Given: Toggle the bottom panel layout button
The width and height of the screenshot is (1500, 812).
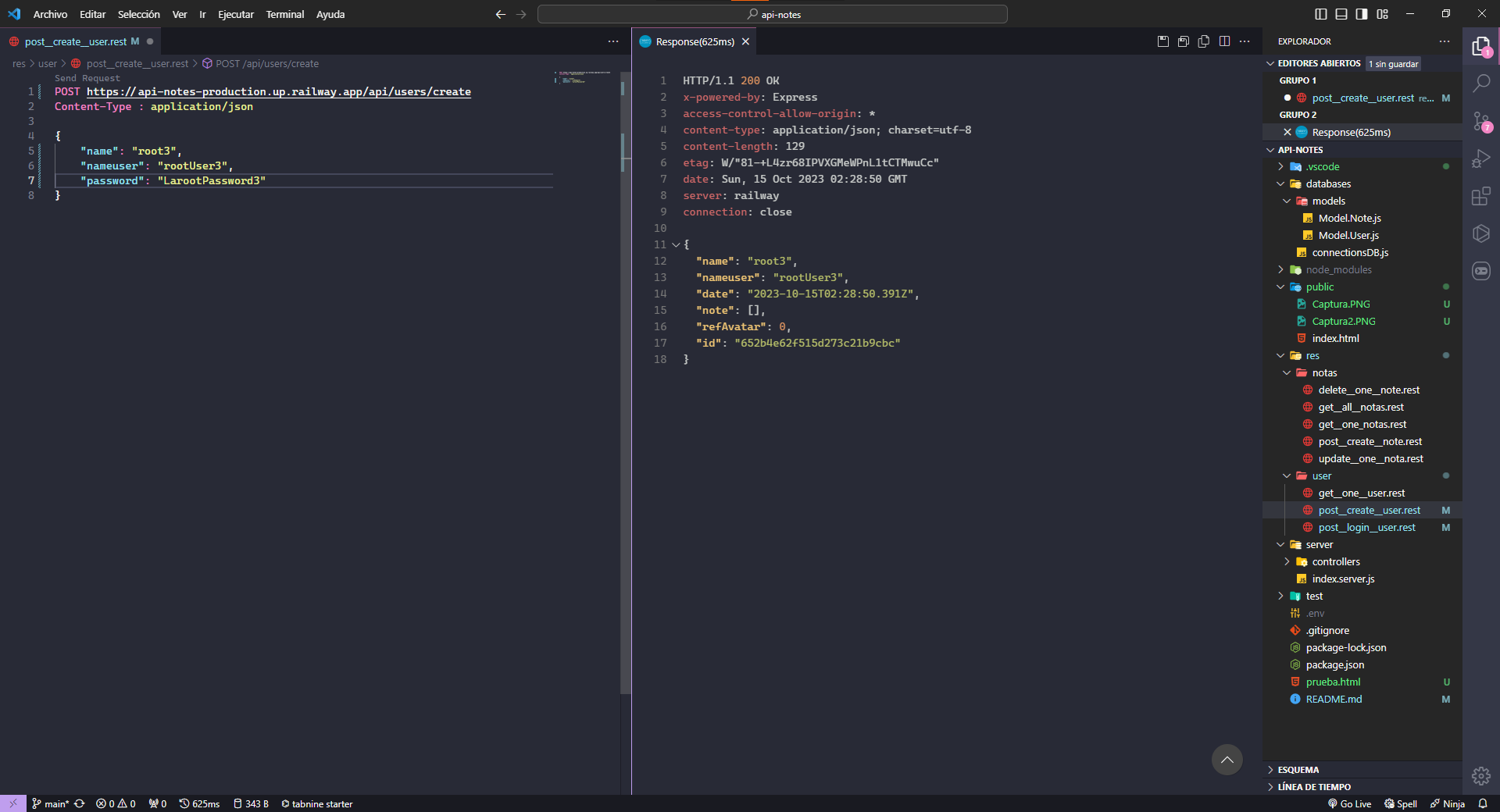Looking at the screenshot, I should coord(1341,14).
